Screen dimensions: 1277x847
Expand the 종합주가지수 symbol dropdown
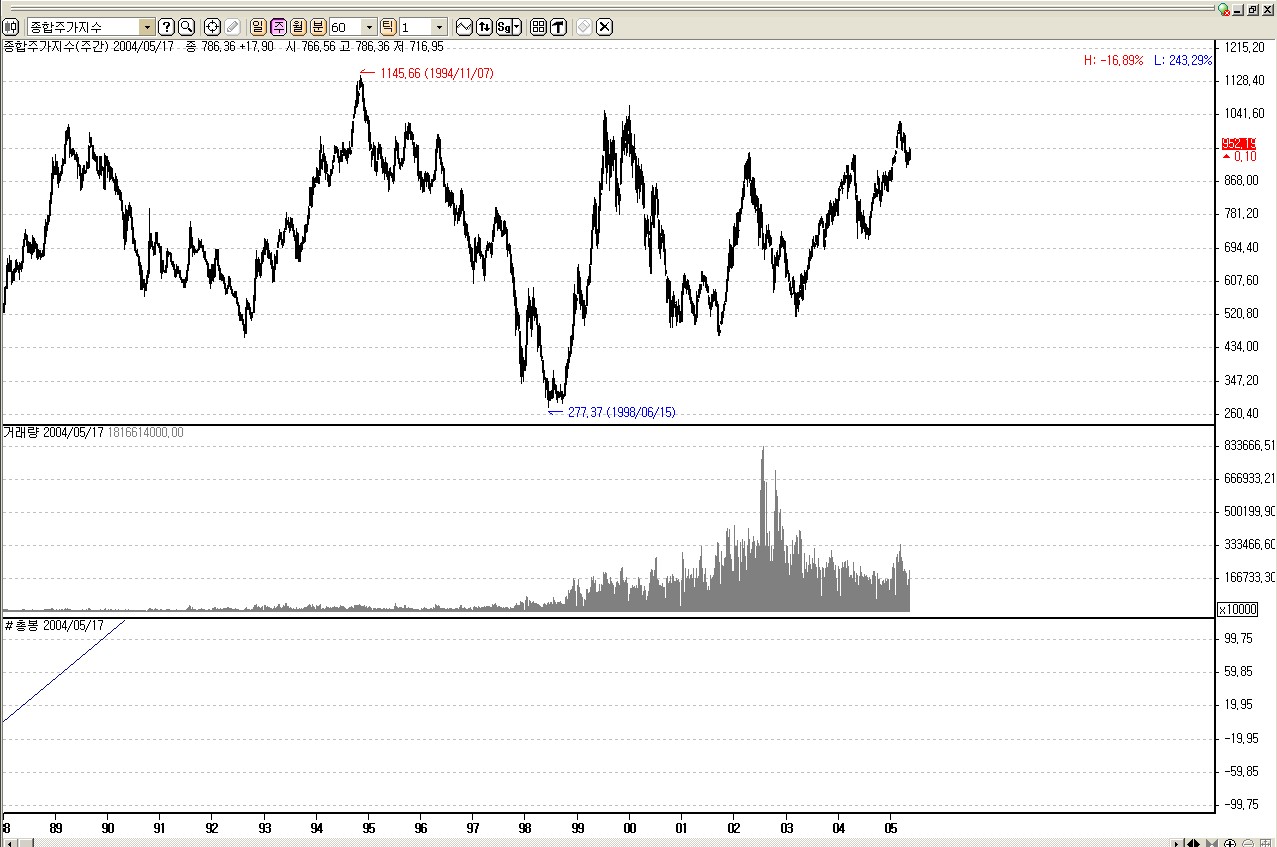tap(147, 27)
